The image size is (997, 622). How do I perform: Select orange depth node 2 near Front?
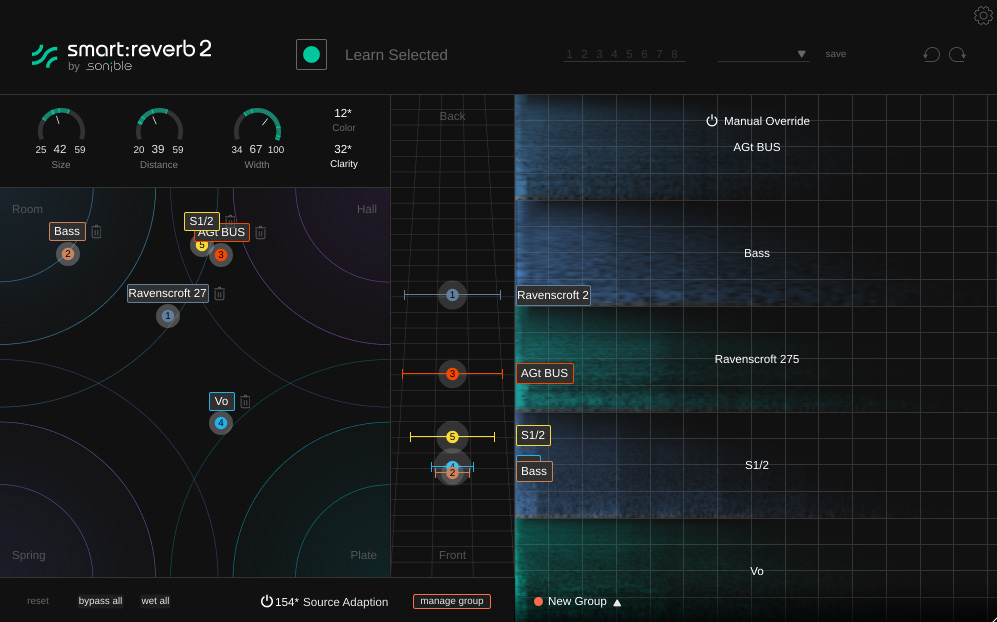[452, 473]
